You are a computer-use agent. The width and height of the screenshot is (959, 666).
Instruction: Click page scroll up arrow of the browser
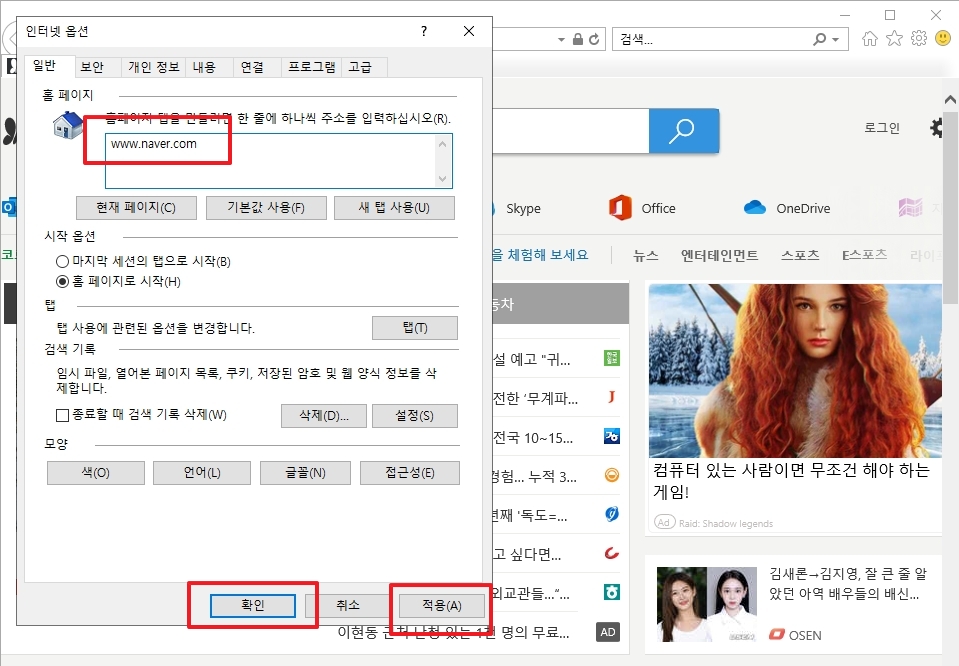point(950,100)
